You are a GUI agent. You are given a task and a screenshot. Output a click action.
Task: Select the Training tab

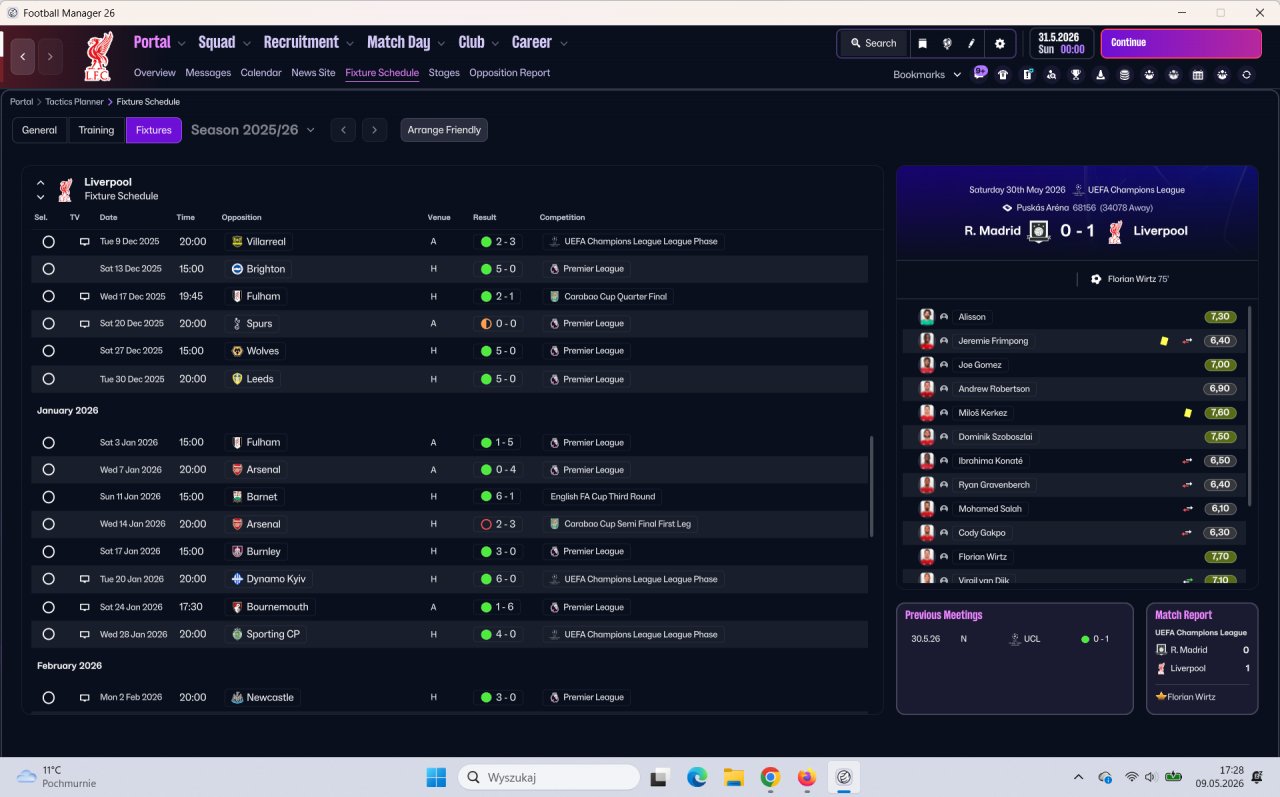tap(96, 130)
